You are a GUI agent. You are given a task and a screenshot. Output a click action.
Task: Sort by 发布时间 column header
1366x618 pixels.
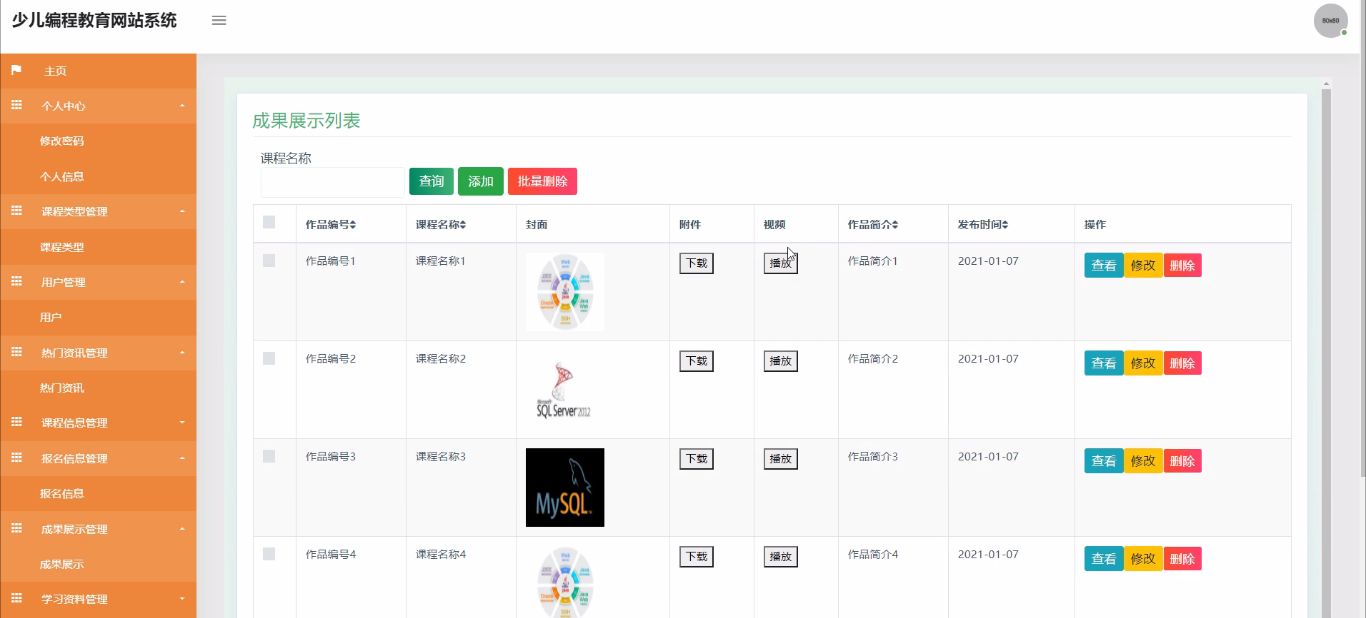pyautogui.click(x=983, y=224)
